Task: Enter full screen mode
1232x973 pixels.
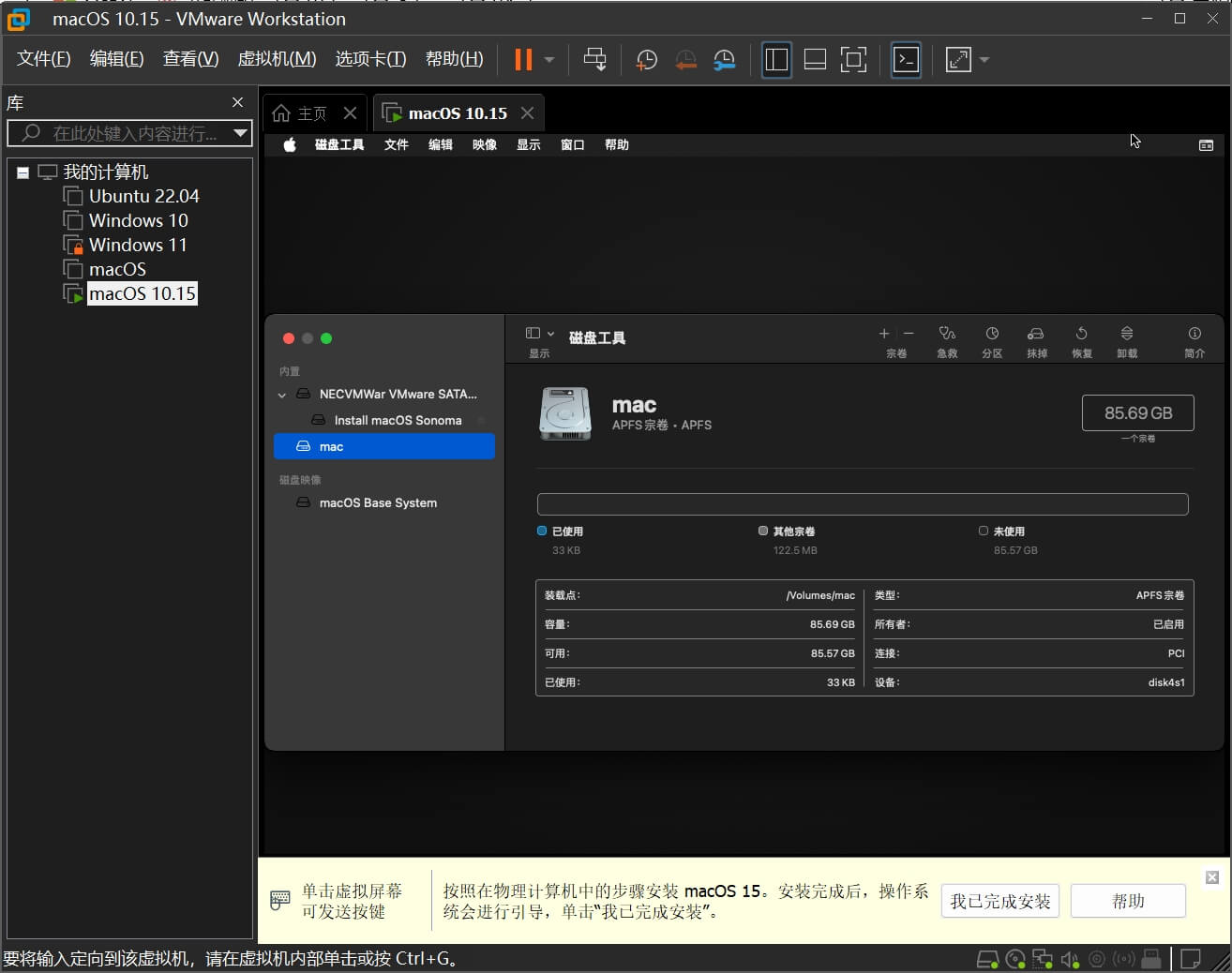Action: [853, 60]
